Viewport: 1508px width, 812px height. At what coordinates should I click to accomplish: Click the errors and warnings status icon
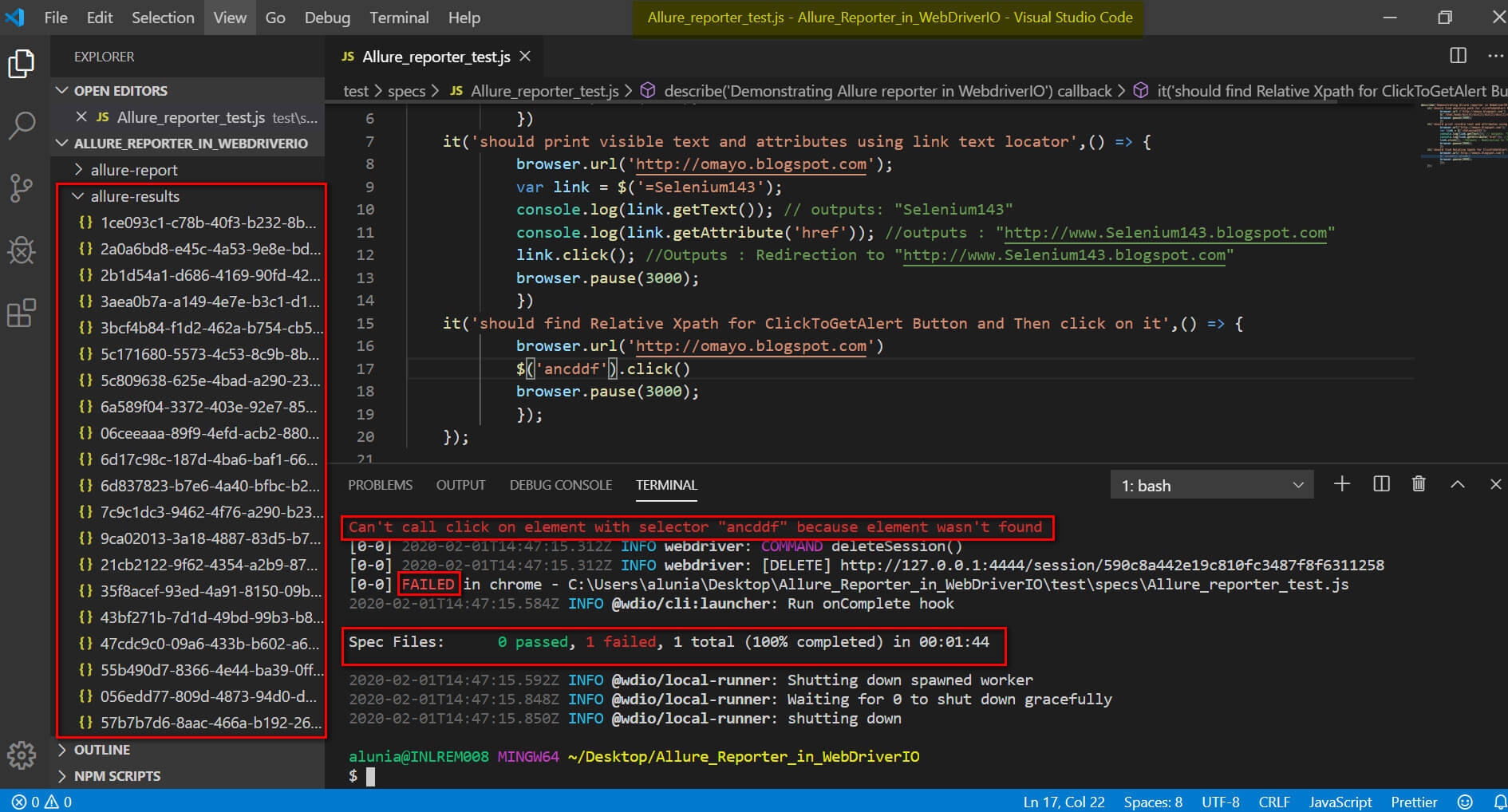point(41,802)
